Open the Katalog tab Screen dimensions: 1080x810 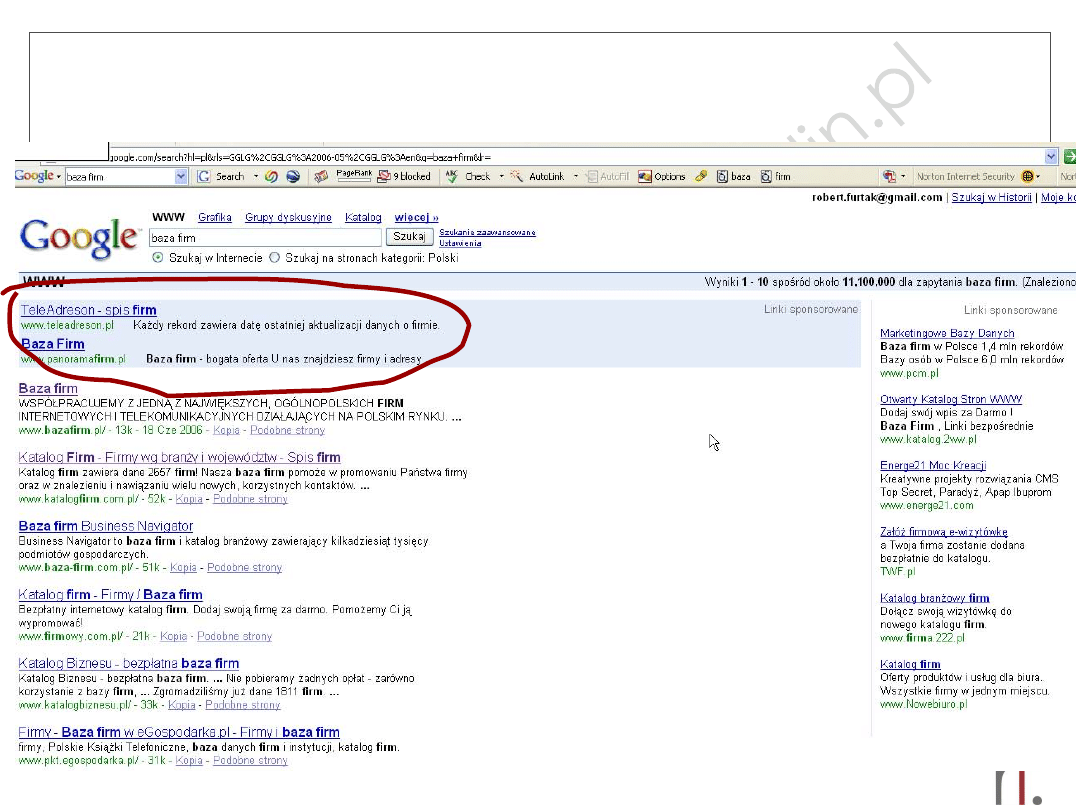click(x=363, y=218)
